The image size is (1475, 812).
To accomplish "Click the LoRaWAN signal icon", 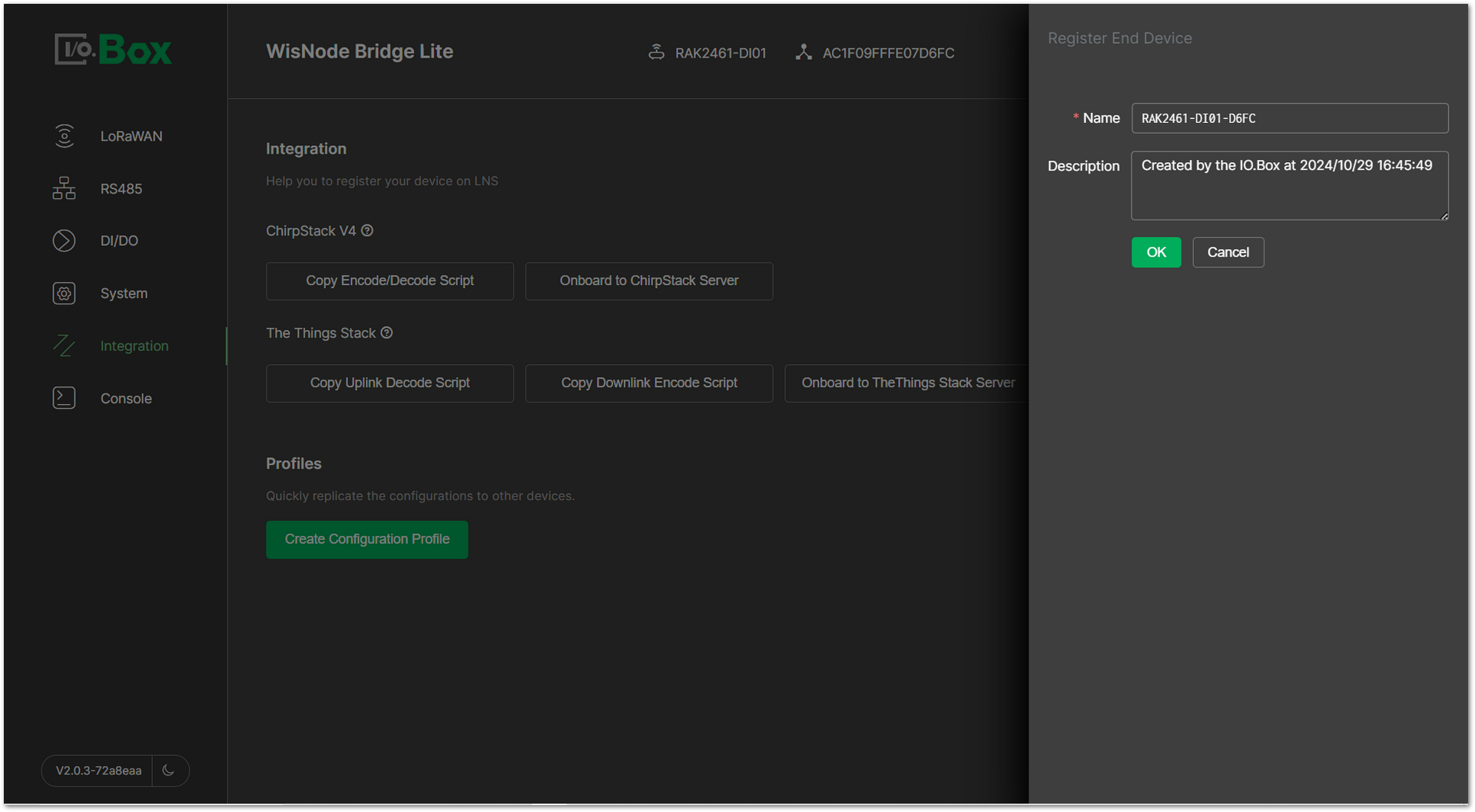I will click(65, 136).
